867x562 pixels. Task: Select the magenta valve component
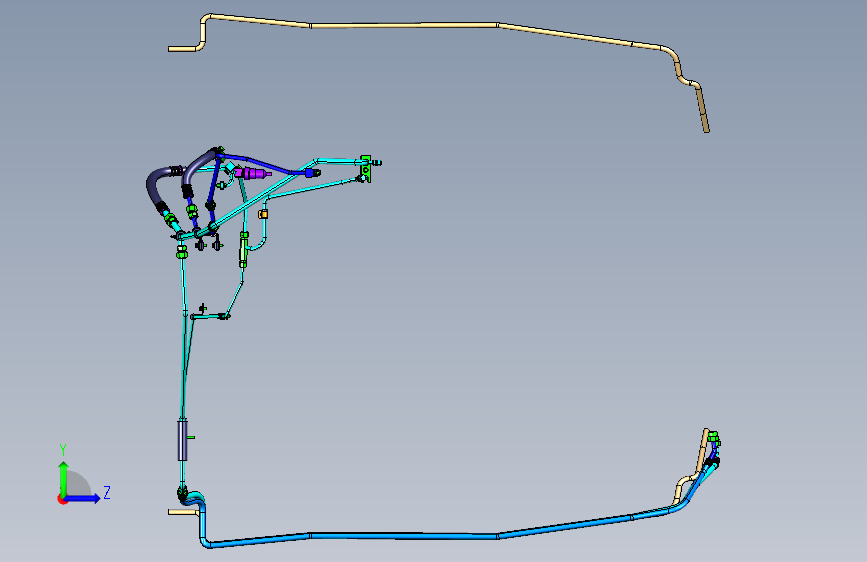252,174
